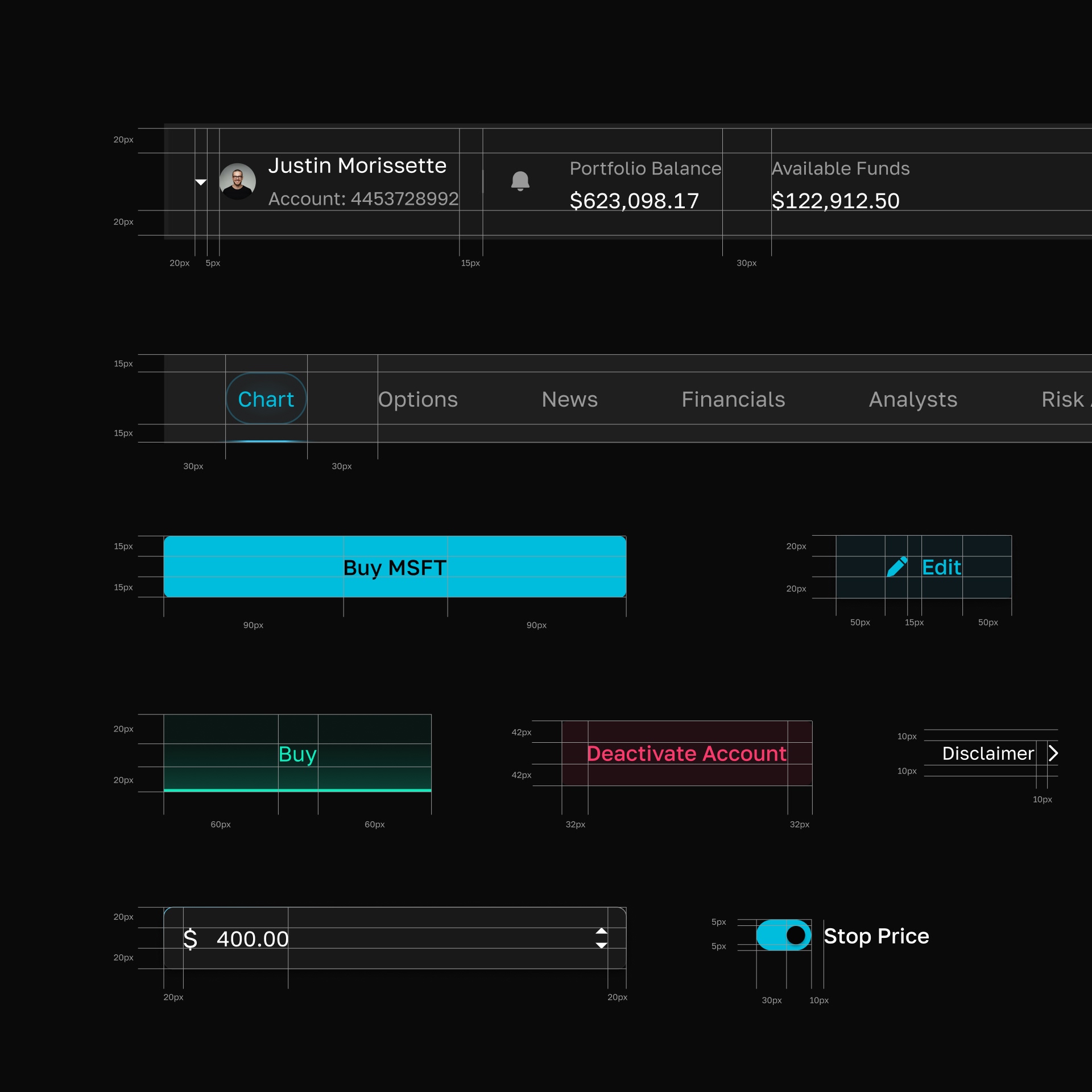The height and width of the screenshot is (1092, 1092).
Task: View the Analysts tab
Action: tap(913, 399)
